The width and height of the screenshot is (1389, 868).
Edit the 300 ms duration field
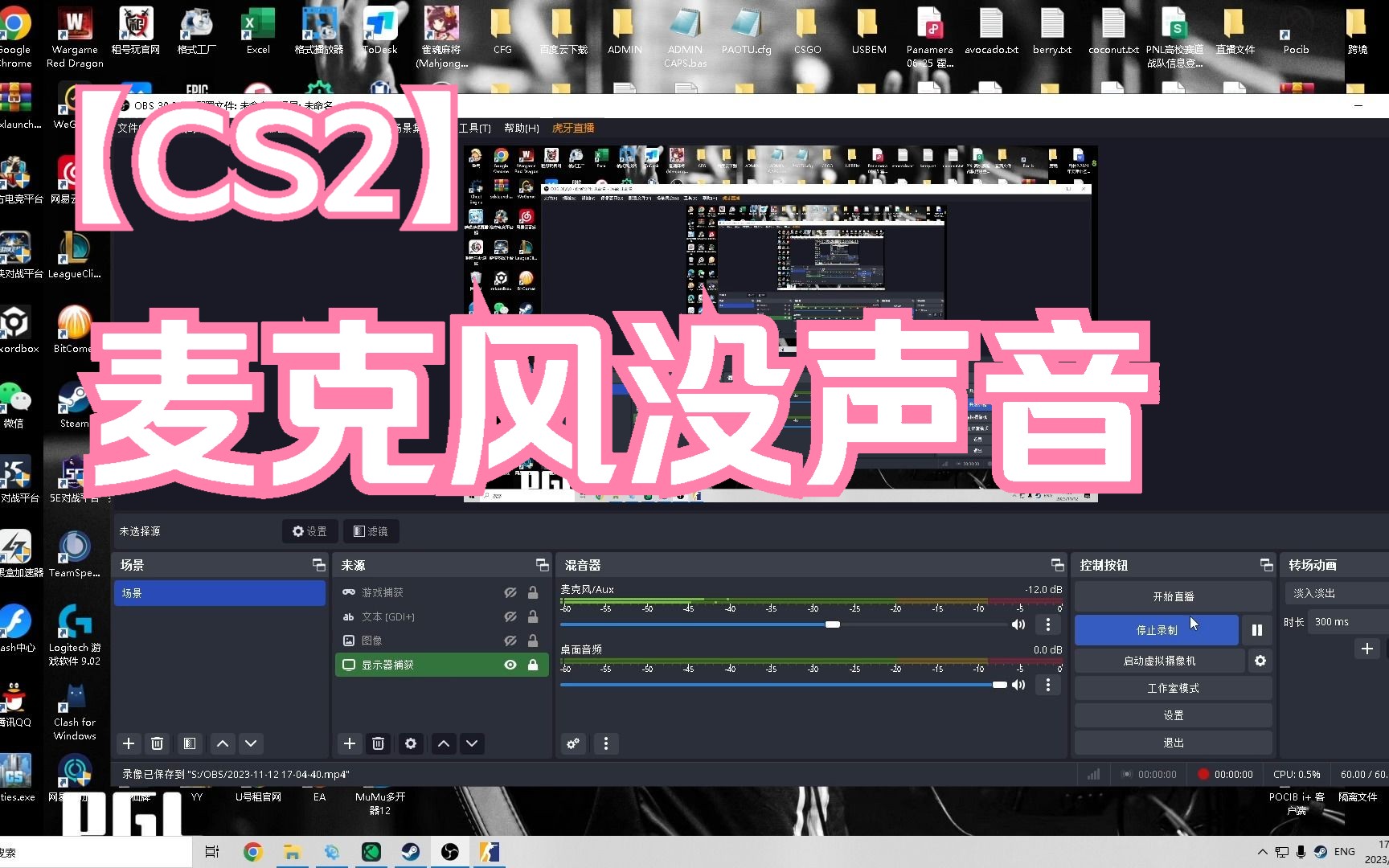pyautogui.click(x=1348, y=622)
